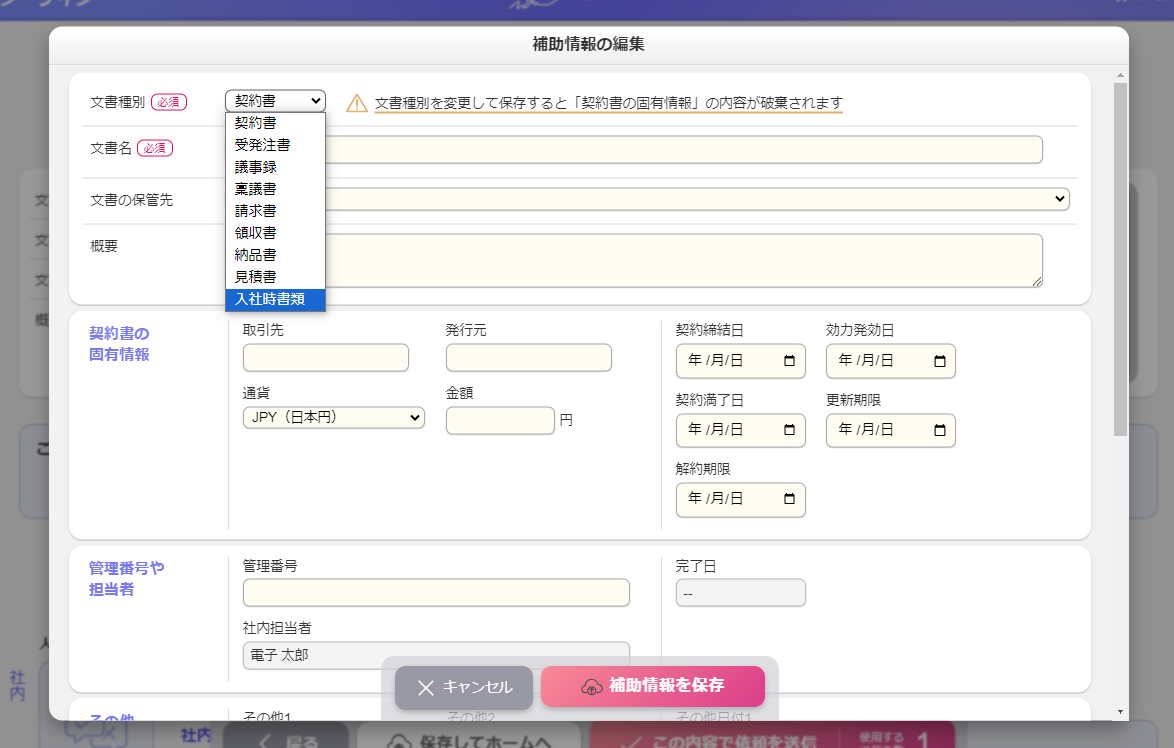Select 稟議書 option in the list
Image resolution: width=1174 pixels, height=748 pixels.
275,189
